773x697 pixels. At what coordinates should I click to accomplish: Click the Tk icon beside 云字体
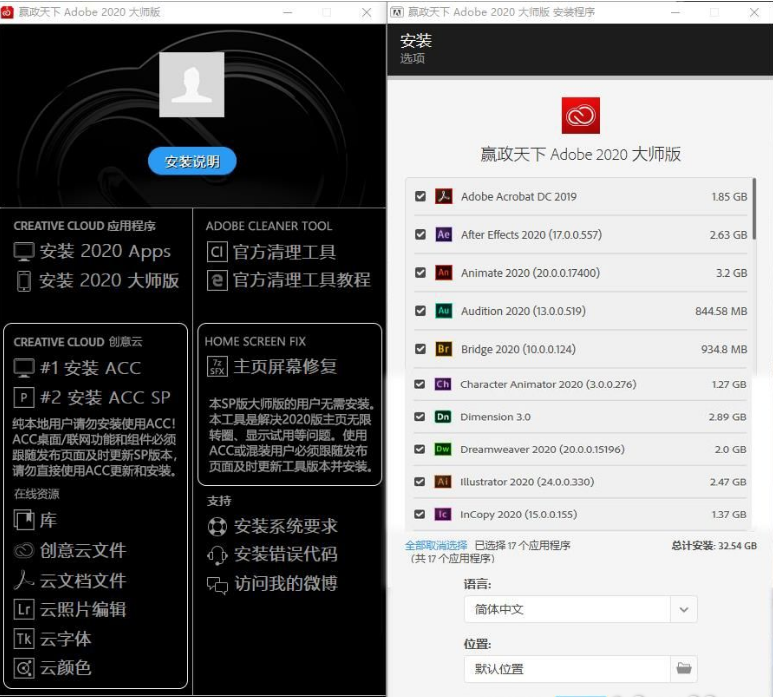click(x=24, y=639)
